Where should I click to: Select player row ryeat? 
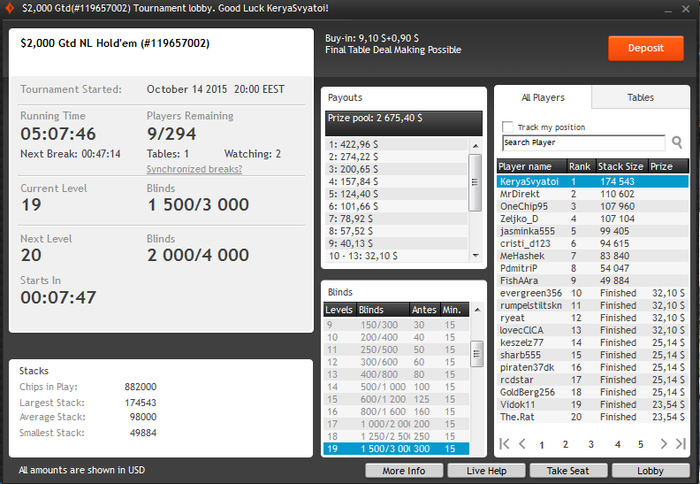pos(592,318)
